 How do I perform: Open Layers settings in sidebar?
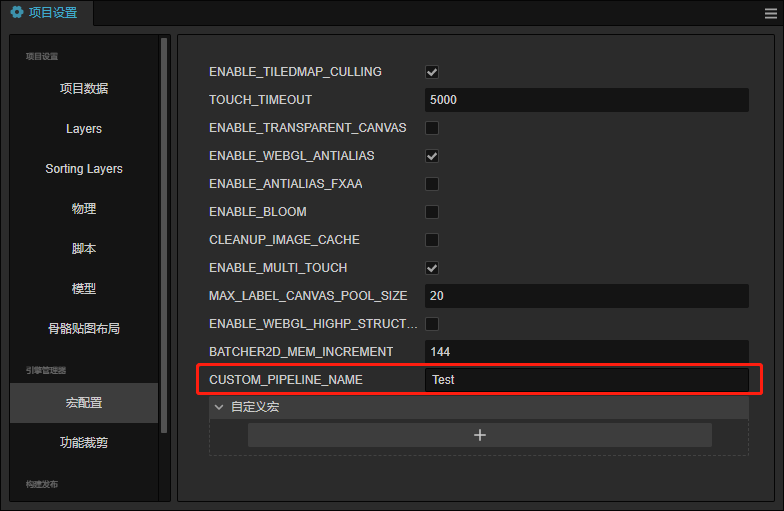[x=84, y=128]
